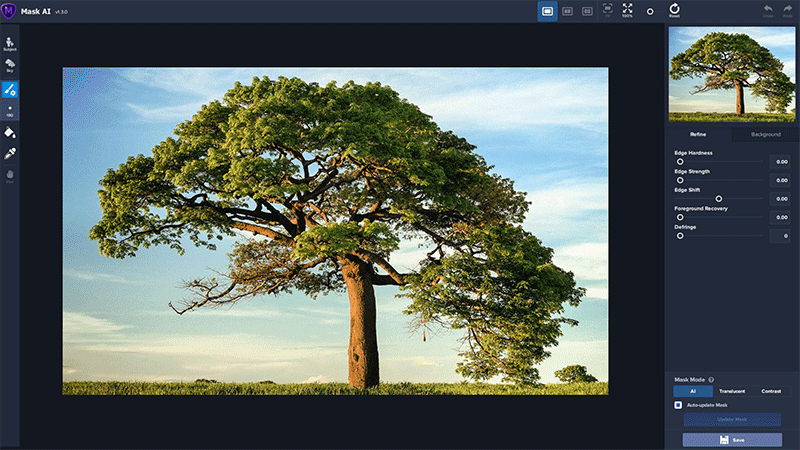800x450 pixels.
Task: Choose the eyedropper color picker tool
Action: pyautogui.click(x=10, y=154)
